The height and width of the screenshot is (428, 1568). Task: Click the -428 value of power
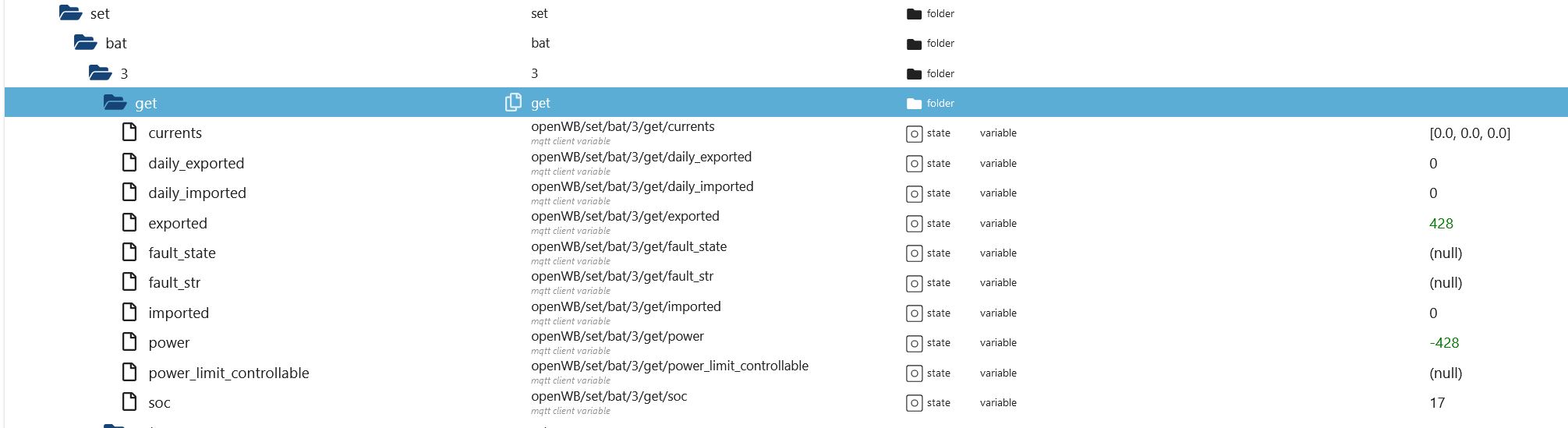tap(1444, 342)
